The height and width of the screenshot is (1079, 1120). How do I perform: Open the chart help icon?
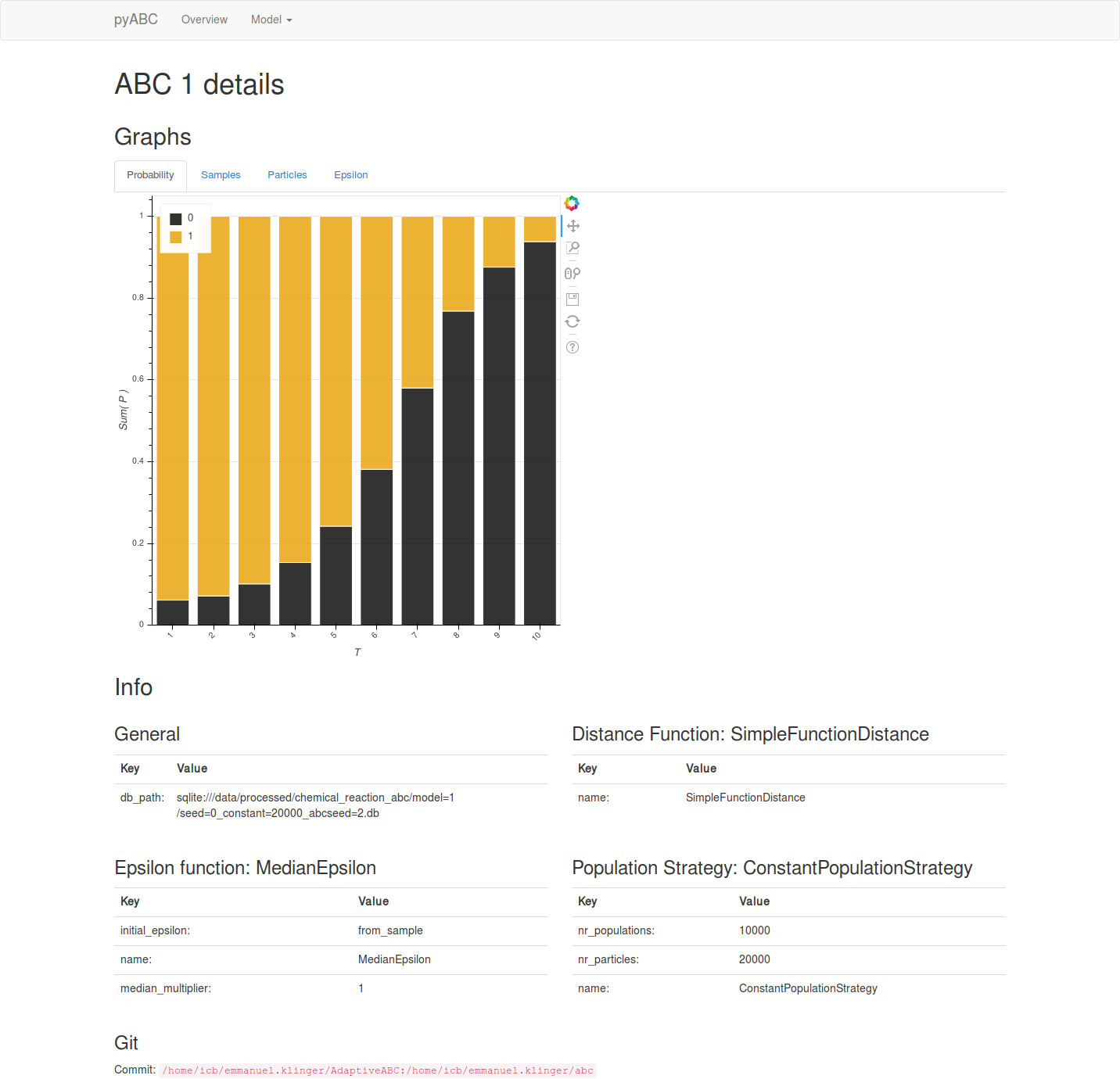point(573,347)
